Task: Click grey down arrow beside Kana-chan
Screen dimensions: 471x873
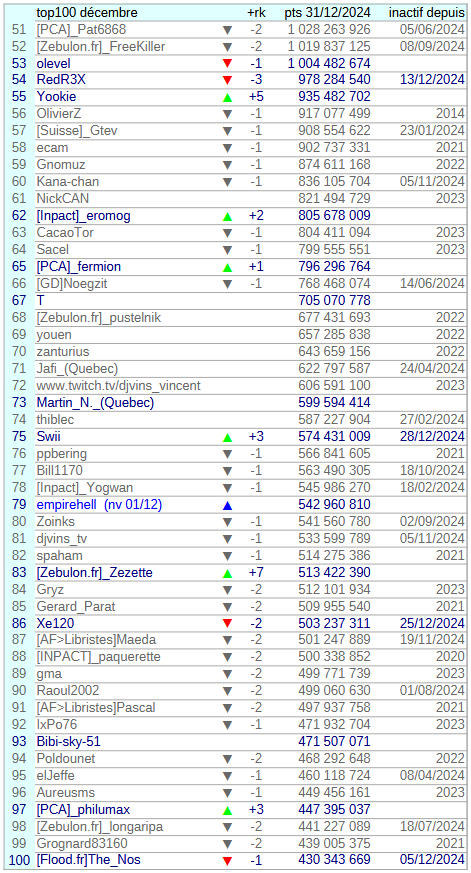Action: click(x=227, y=183)
